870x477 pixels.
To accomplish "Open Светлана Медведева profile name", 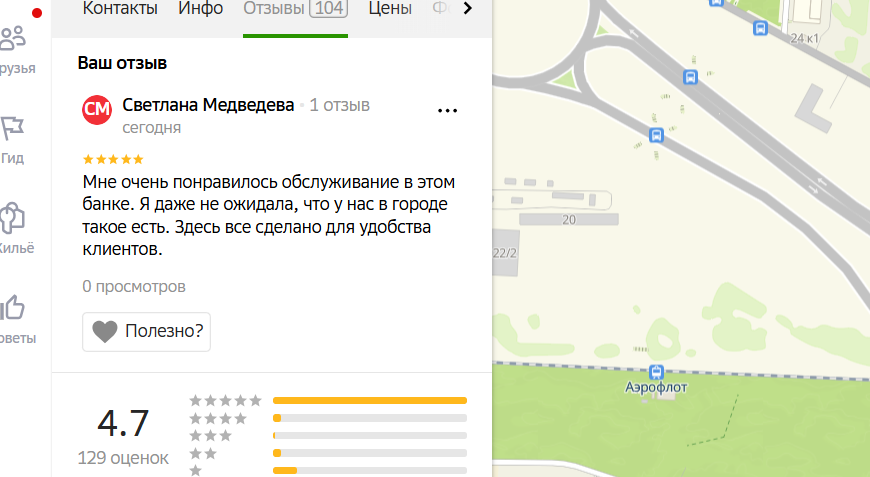I will 208,105.
